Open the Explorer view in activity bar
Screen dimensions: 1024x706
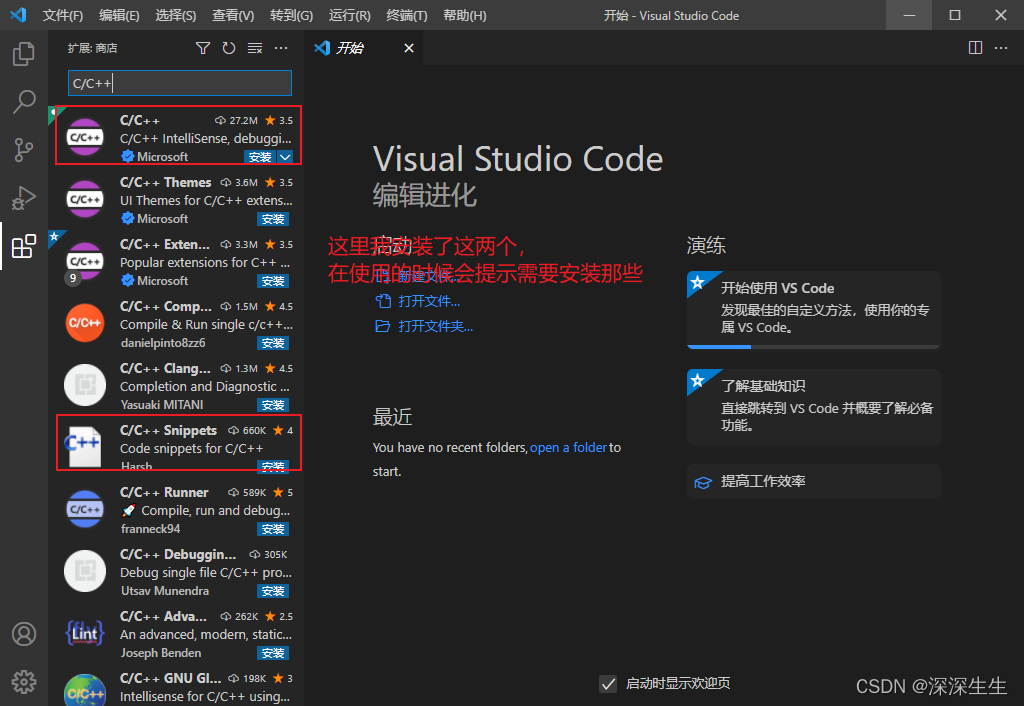pyautogui.click(x=24, y=53)
